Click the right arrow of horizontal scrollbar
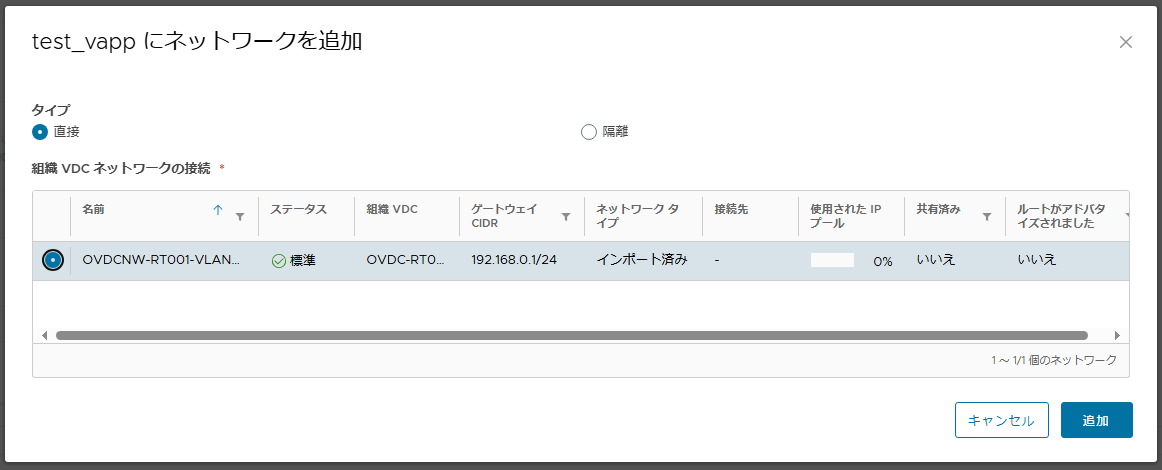The width and height of the screenshot is (1162, 470). pos(1118,335)
